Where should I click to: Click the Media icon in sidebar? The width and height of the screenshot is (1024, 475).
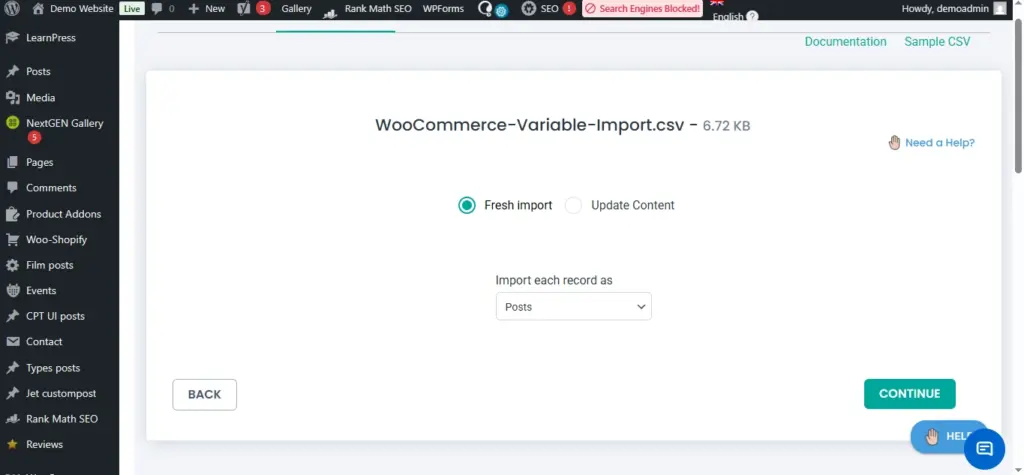(x=12, y=97)
